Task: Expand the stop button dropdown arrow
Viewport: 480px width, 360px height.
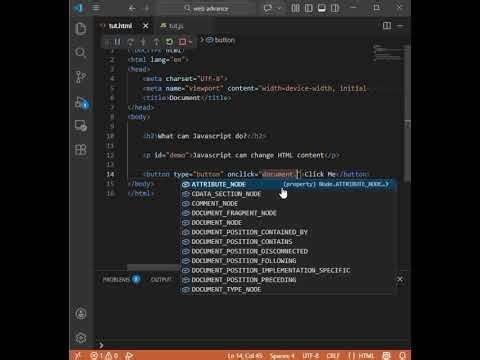Action: [x=190, y=42]
